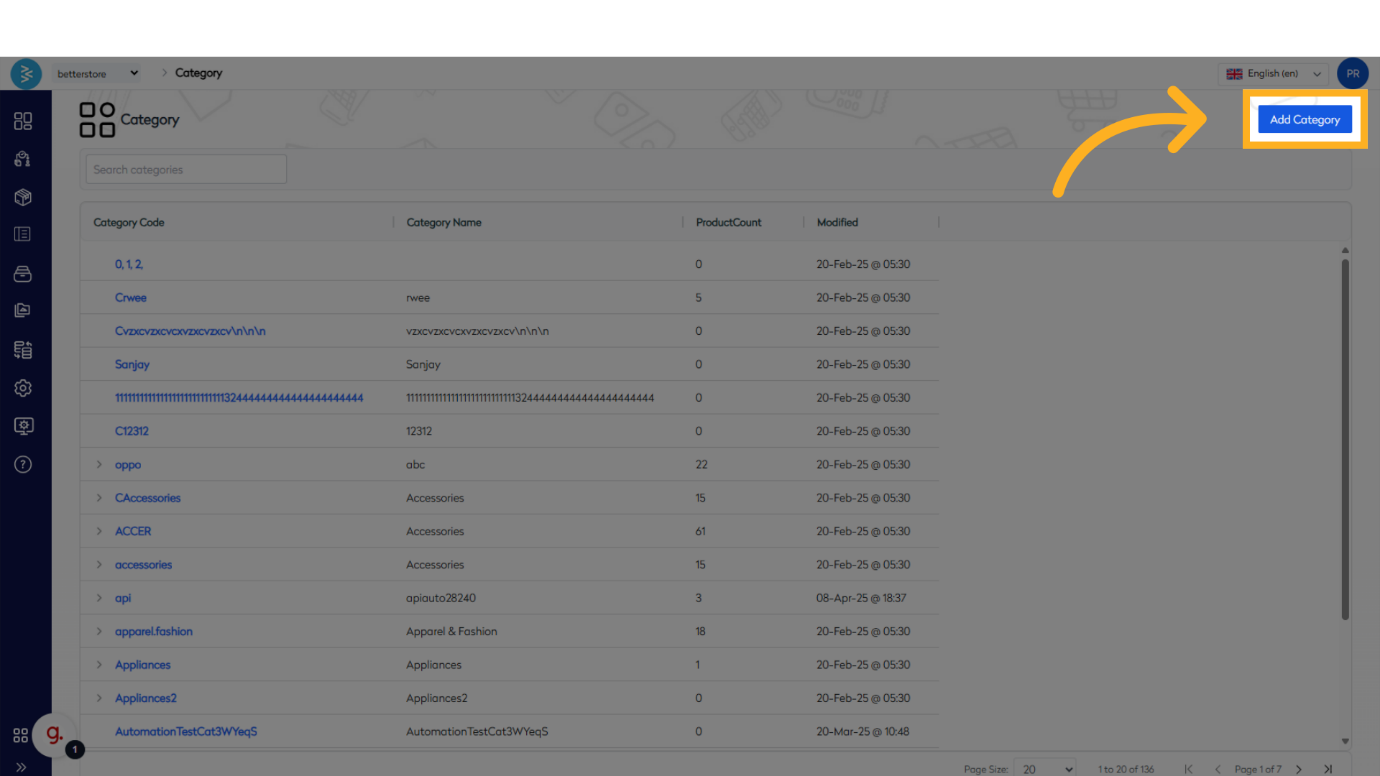Go to the next page arrow
This screenshot has height=776, width=1380.
pos(1299,769)
